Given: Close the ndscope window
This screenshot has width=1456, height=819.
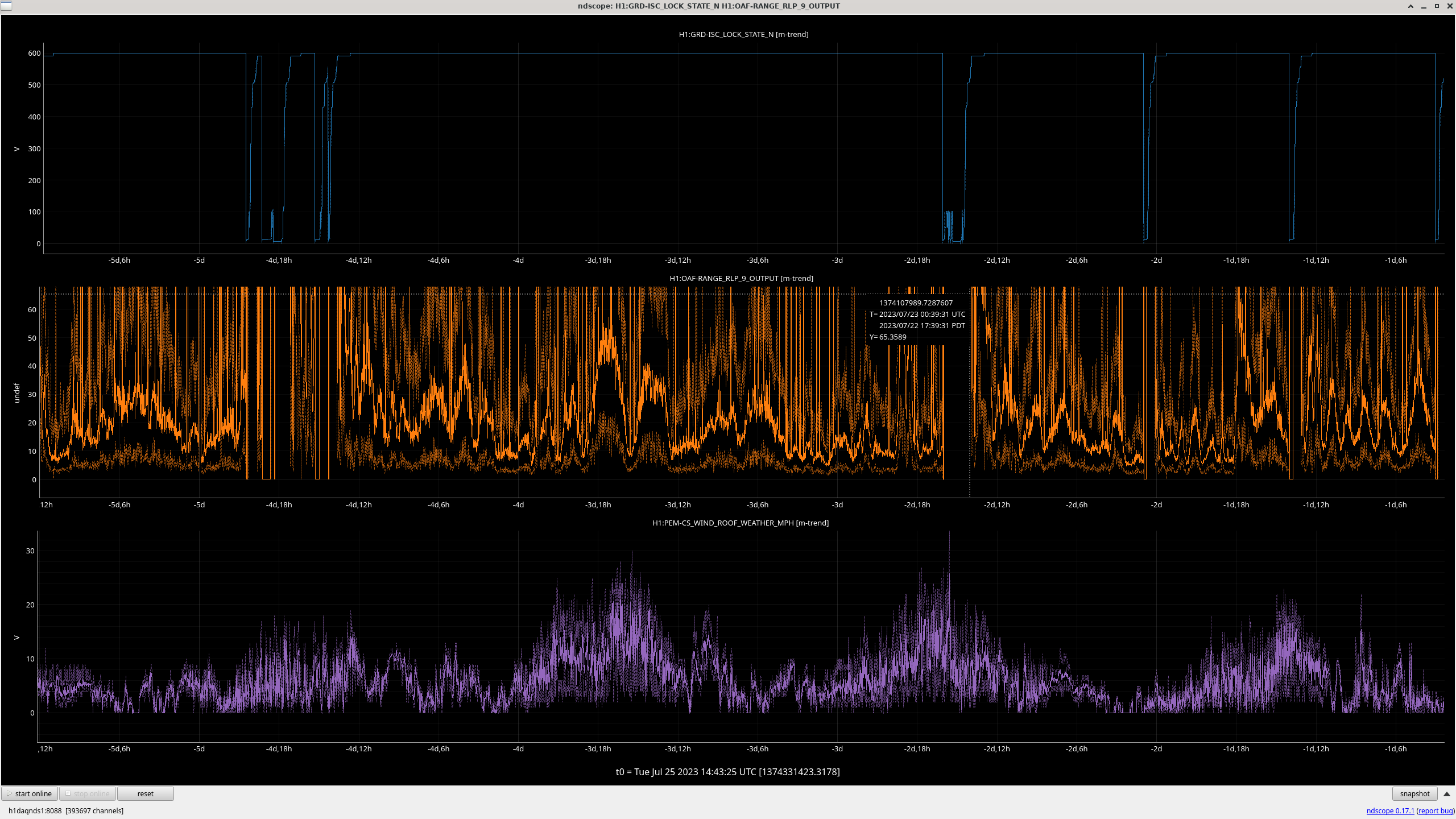Looking at the screenshot, I should (x=1449, y=6).
